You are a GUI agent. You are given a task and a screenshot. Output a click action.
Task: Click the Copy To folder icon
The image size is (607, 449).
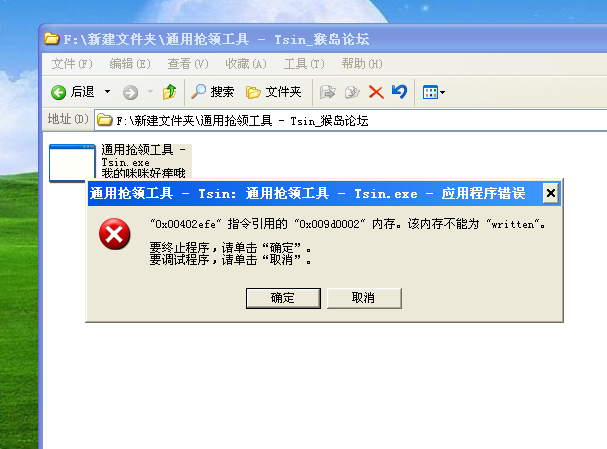pos(352,92)
